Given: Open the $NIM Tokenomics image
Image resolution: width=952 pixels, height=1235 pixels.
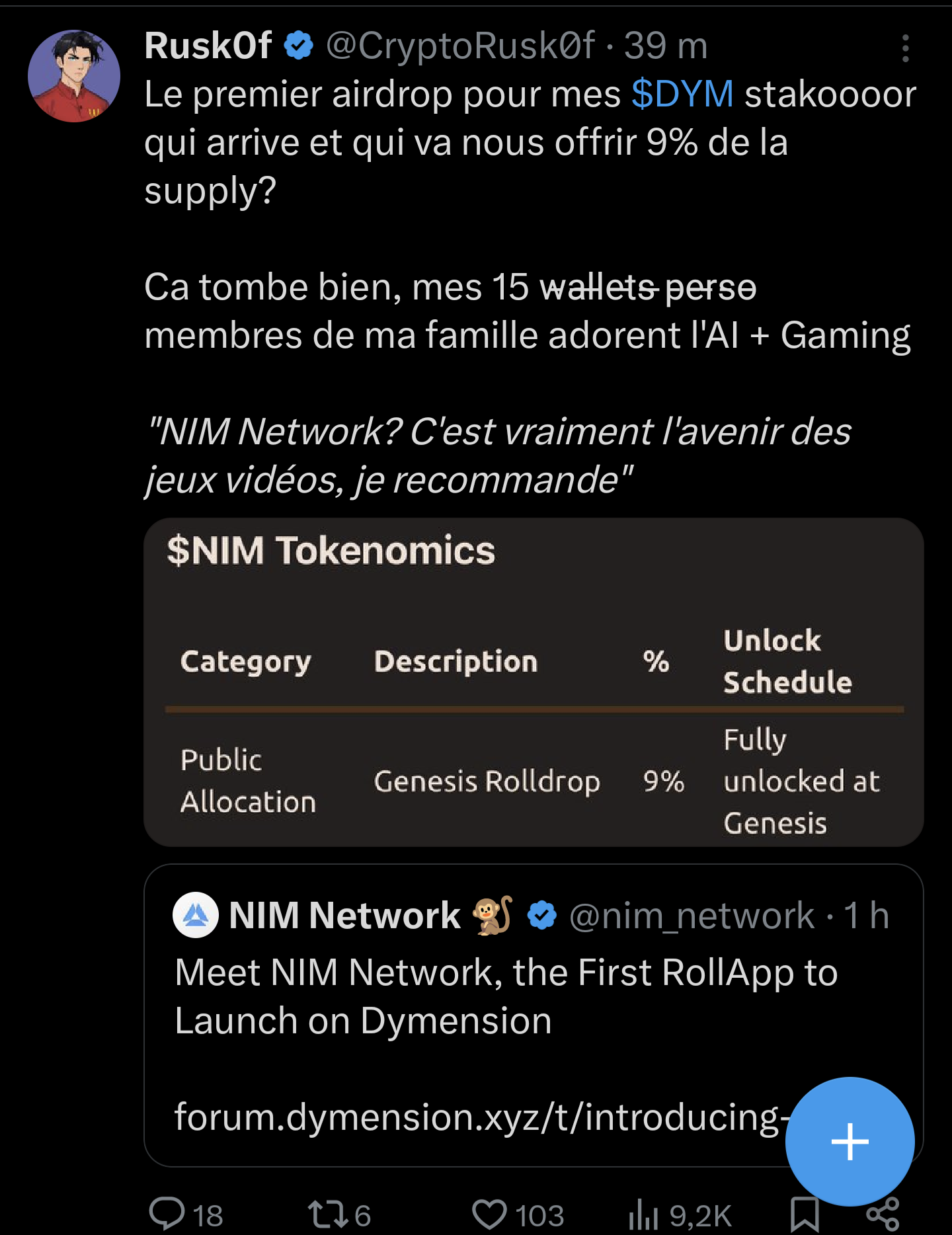Looking at the screenshot, I should [x=533, y=682].
